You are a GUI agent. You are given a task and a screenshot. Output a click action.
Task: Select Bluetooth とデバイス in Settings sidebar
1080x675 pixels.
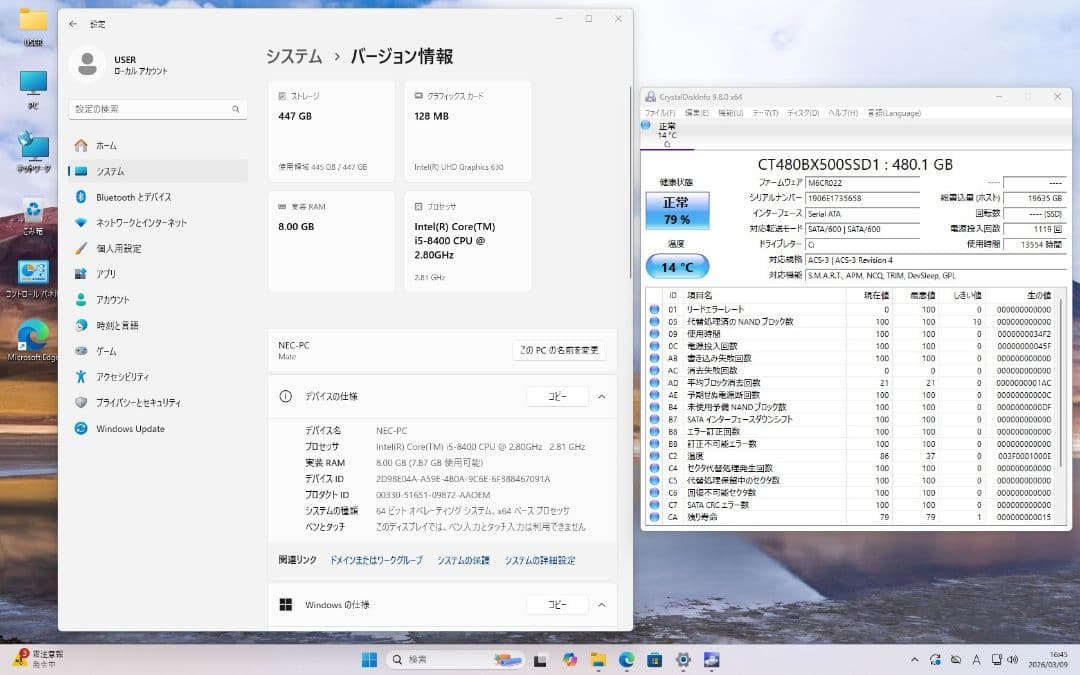158,197
